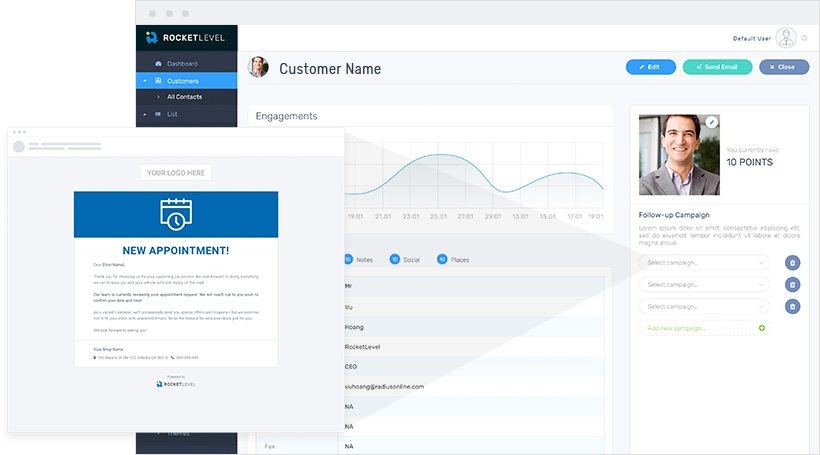Viewport: 820px width, 455px height.
Task: Click YOUR LOGO HERE placeholder in email preview
Action: pyautogui.click(x=176, y=173)
